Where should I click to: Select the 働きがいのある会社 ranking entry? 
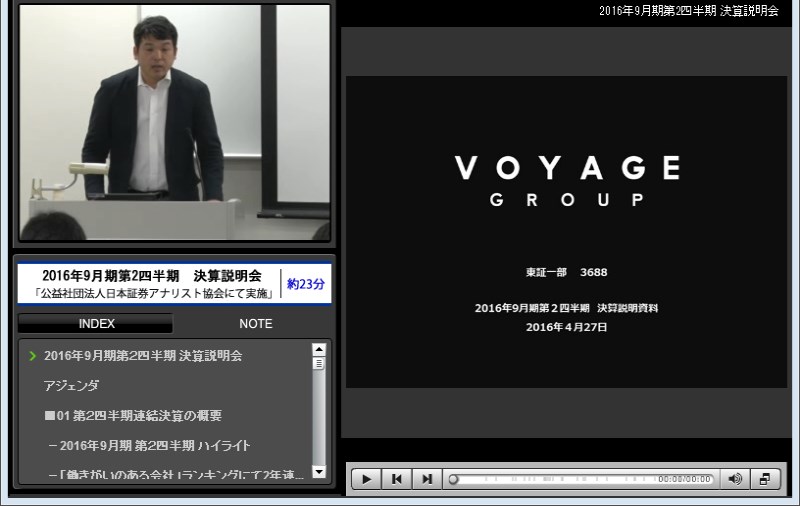click(x=176, y=474)
